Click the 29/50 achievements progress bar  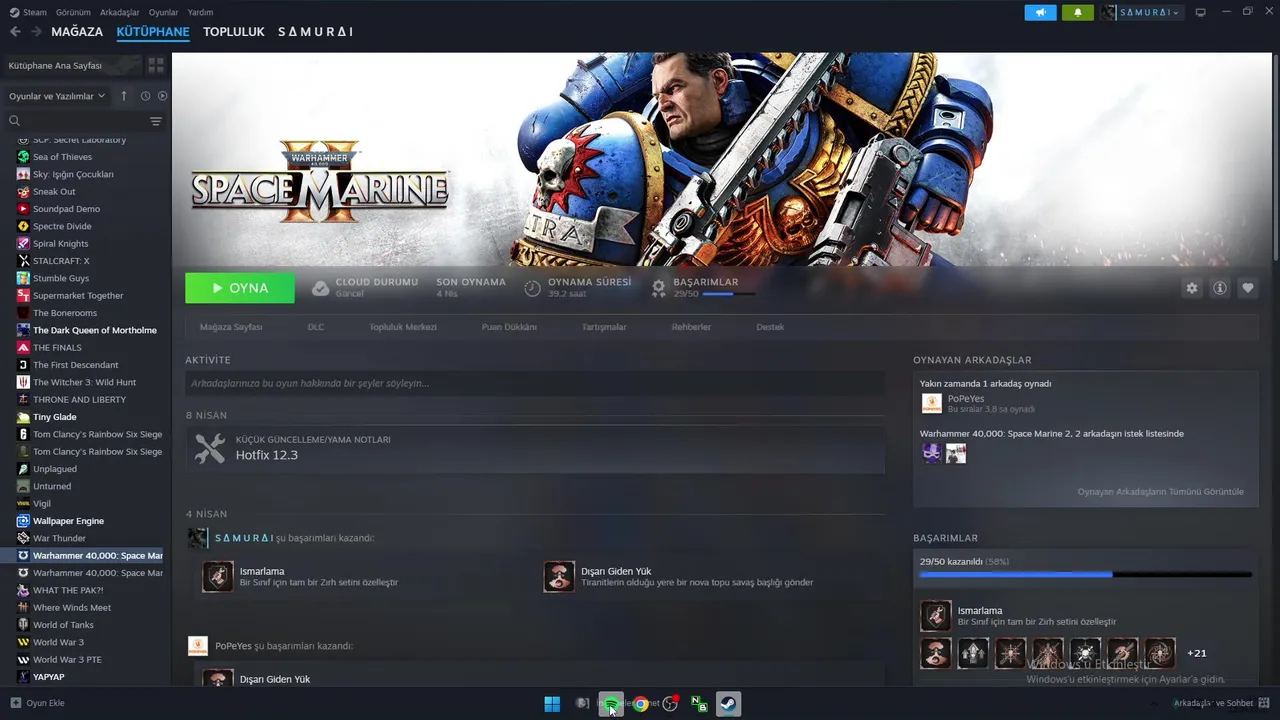click(x=1085, y=574)
